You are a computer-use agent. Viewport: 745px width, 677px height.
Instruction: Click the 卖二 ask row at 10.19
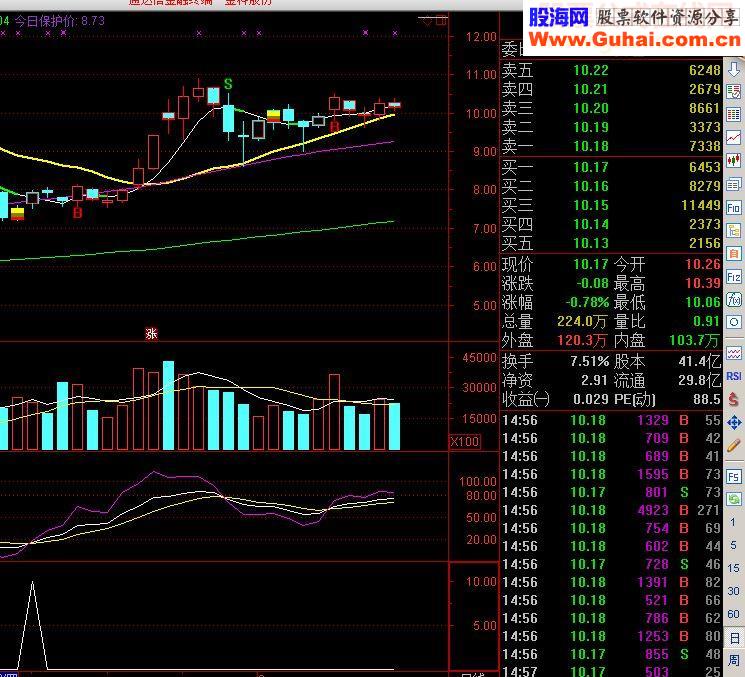point(611,127)
